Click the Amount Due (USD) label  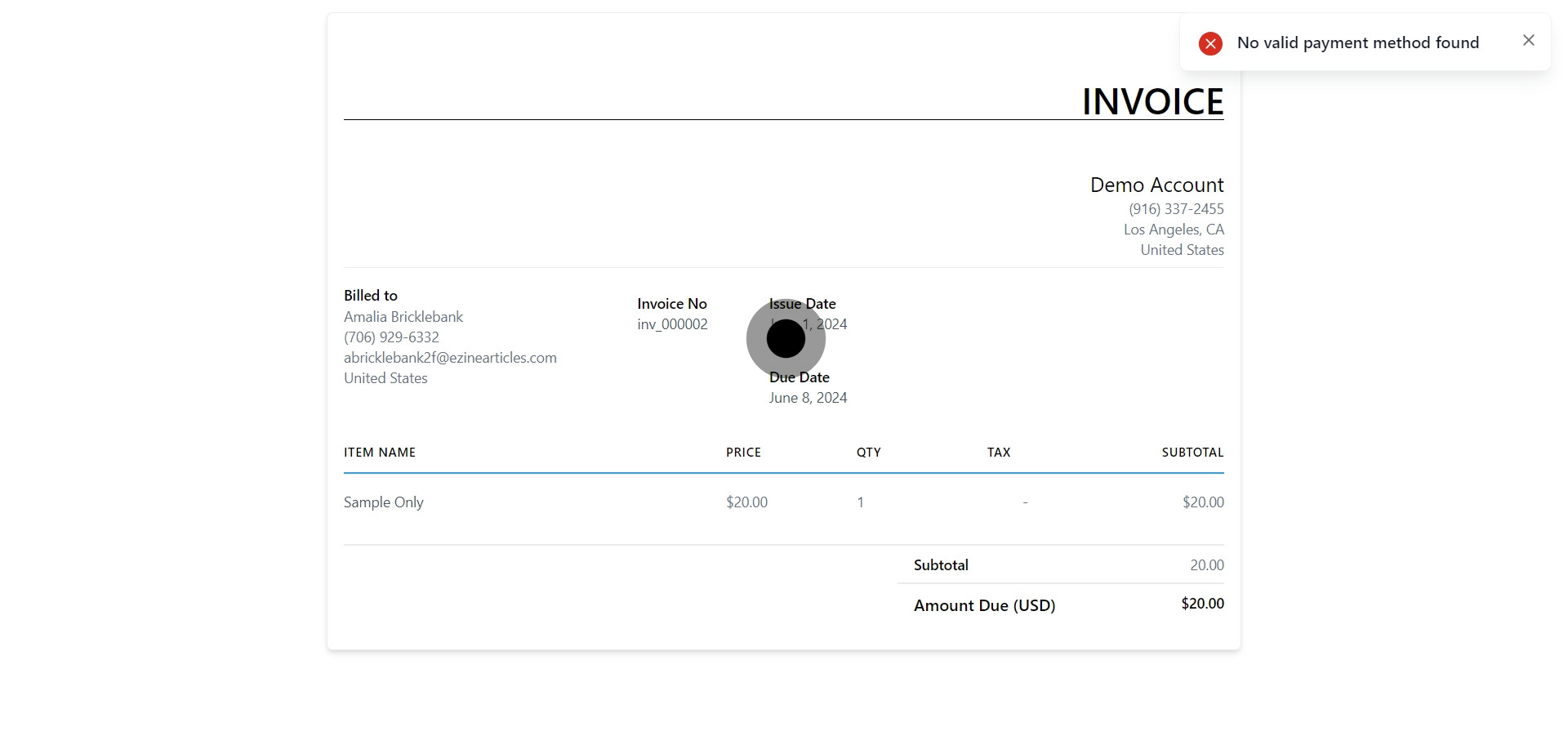[x=984, y=605]
